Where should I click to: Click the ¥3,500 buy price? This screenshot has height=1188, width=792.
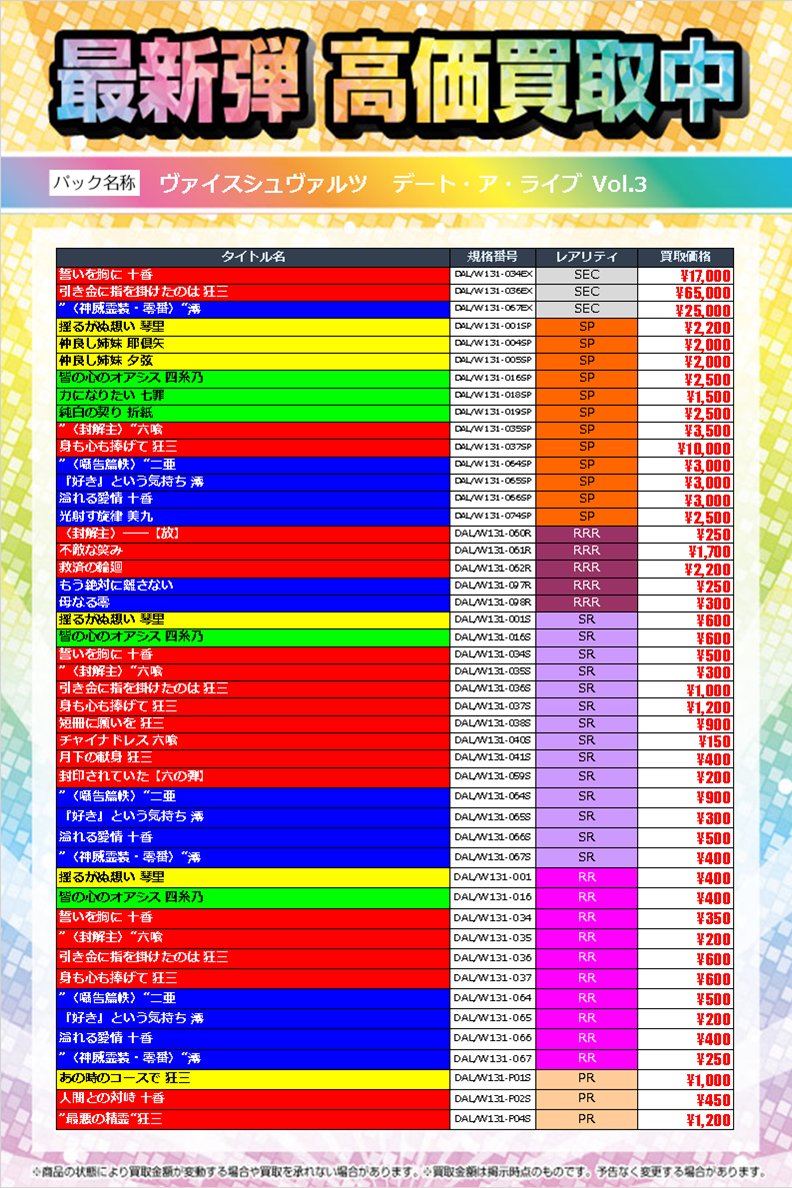click(707, 431)
